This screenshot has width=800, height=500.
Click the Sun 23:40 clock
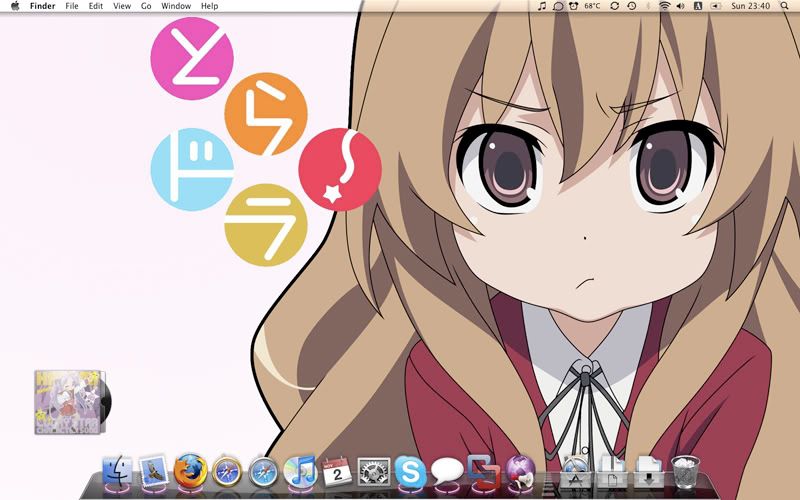click(x=751, y=6)
